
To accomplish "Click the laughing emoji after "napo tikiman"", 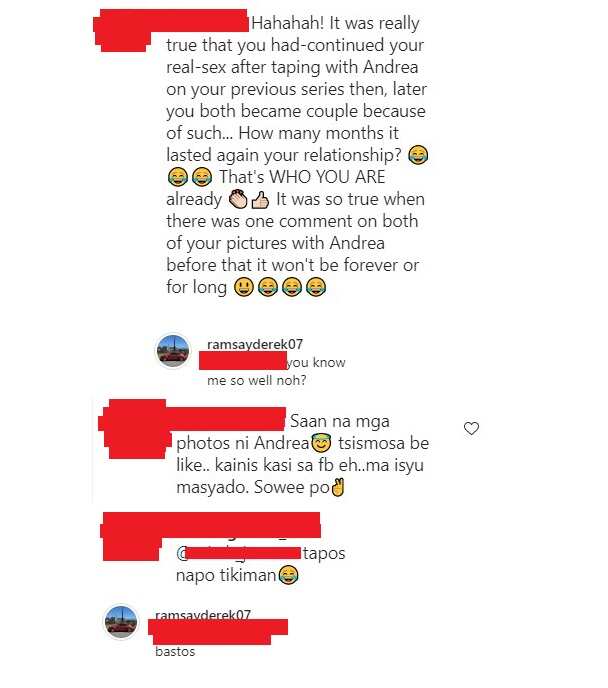I will click(x=288, y=575).
